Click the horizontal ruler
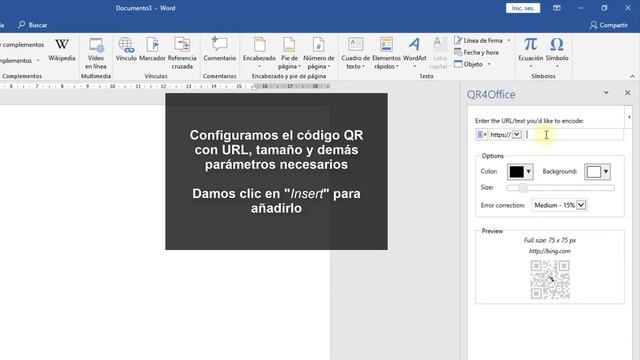Viewport: 640px width, 360px height. pyautogui.click(x=165, y=87)
